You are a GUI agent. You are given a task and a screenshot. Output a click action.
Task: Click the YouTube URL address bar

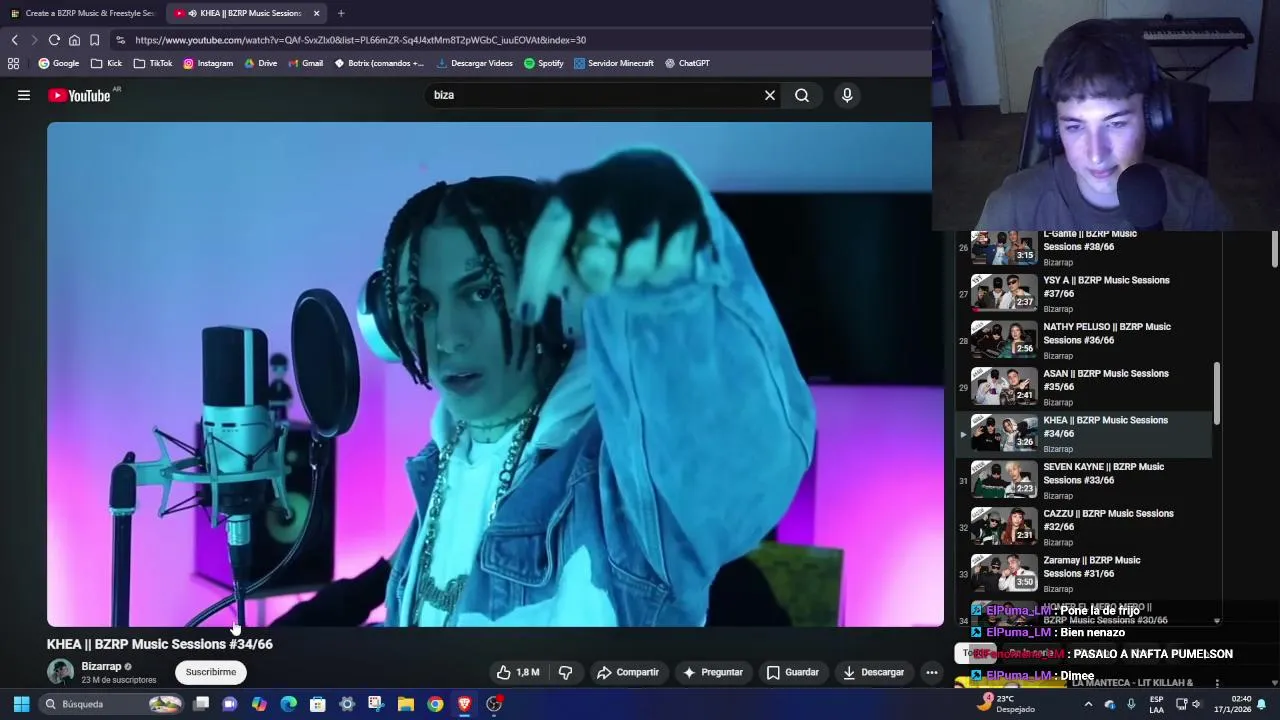[520, 40]
